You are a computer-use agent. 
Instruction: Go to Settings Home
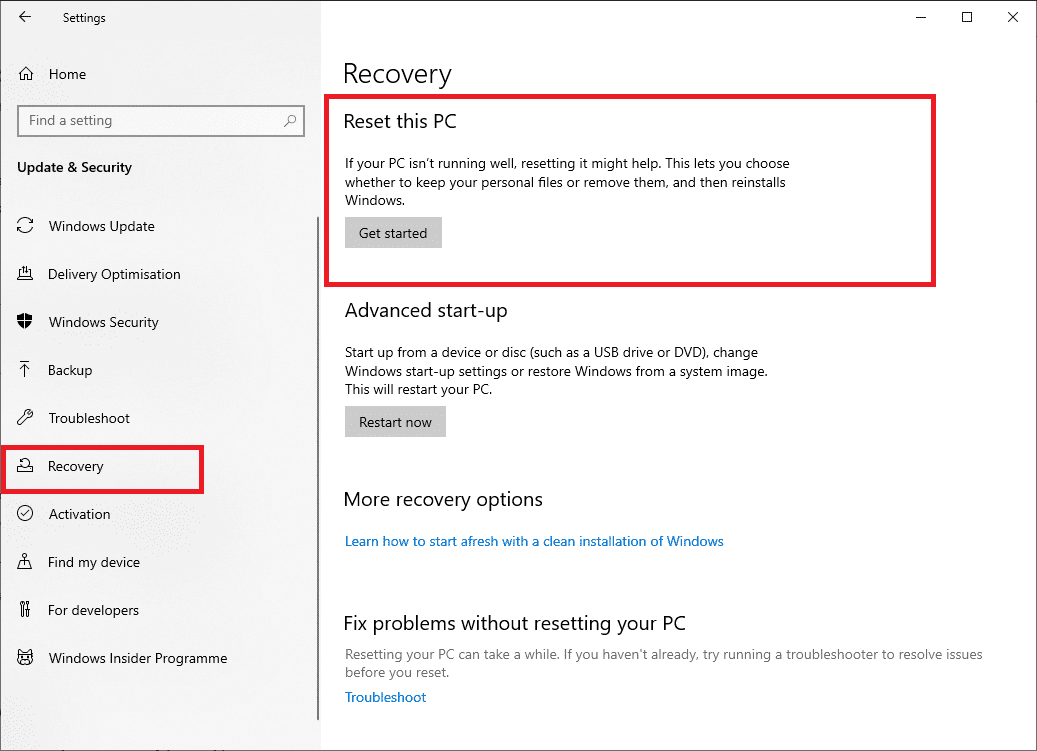tap(67, 74)
